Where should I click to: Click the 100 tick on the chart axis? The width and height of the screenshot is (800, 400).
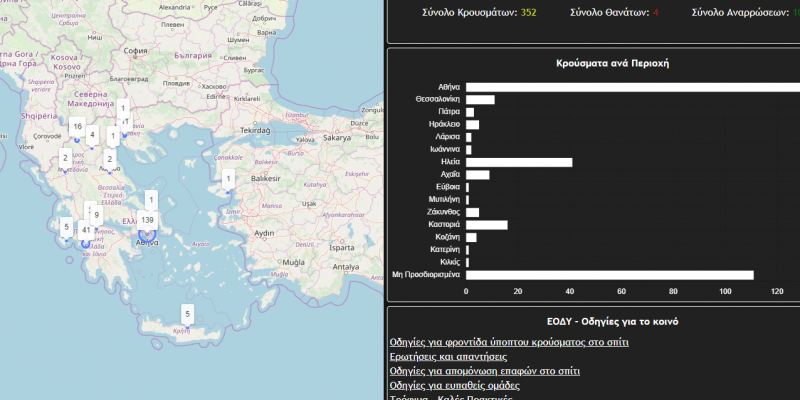(725, 291)
